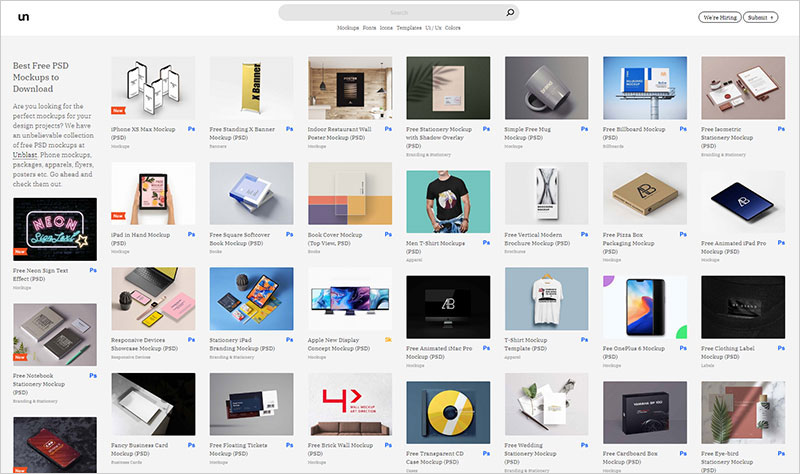Screen dimensions: 800x474
Task: Click Branding & Stationery tag under Free Notebook Mockup
Action: click(x=35, y=401)
